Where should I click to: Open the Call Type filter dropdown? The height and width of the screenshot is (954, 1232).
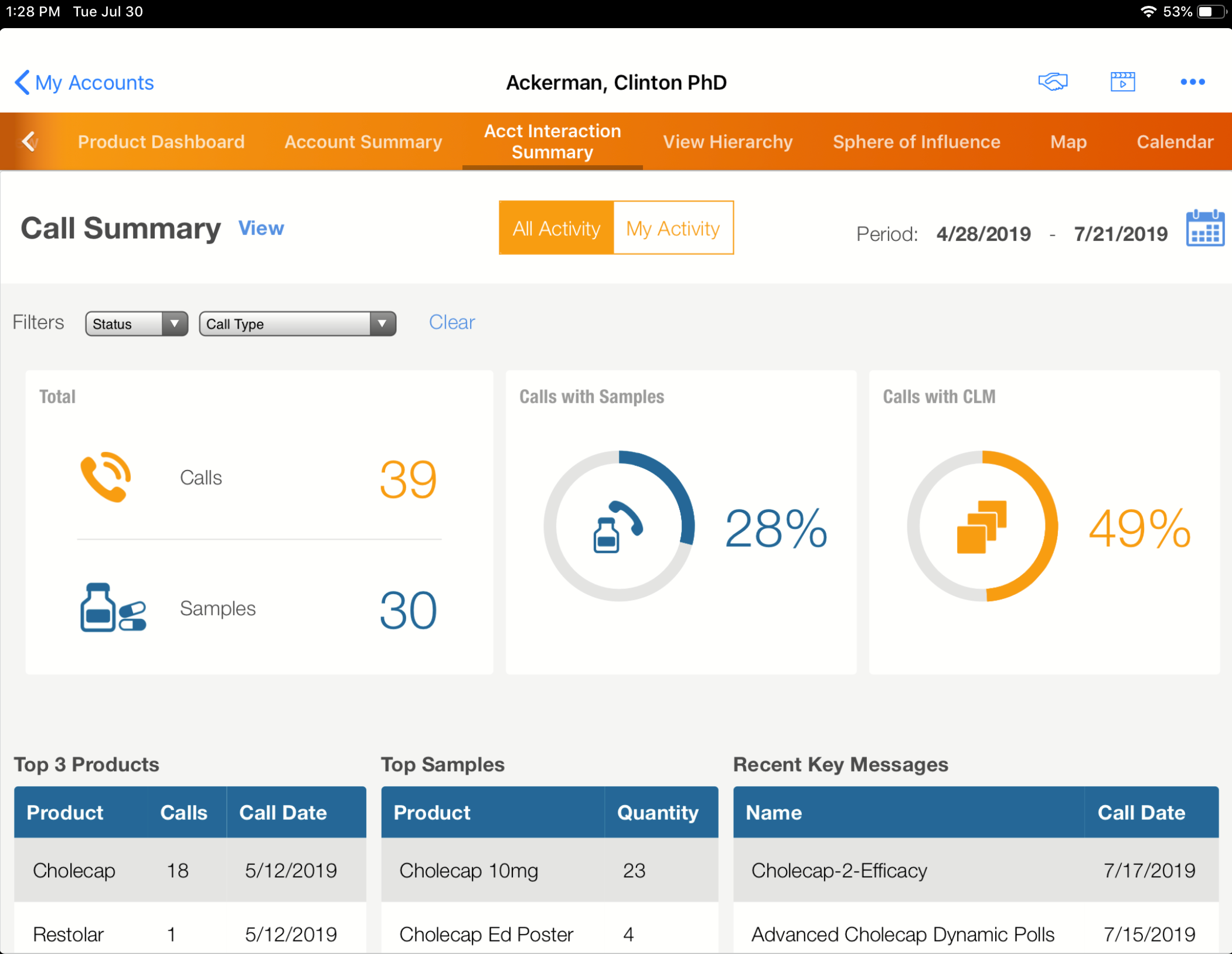(297, 323)
